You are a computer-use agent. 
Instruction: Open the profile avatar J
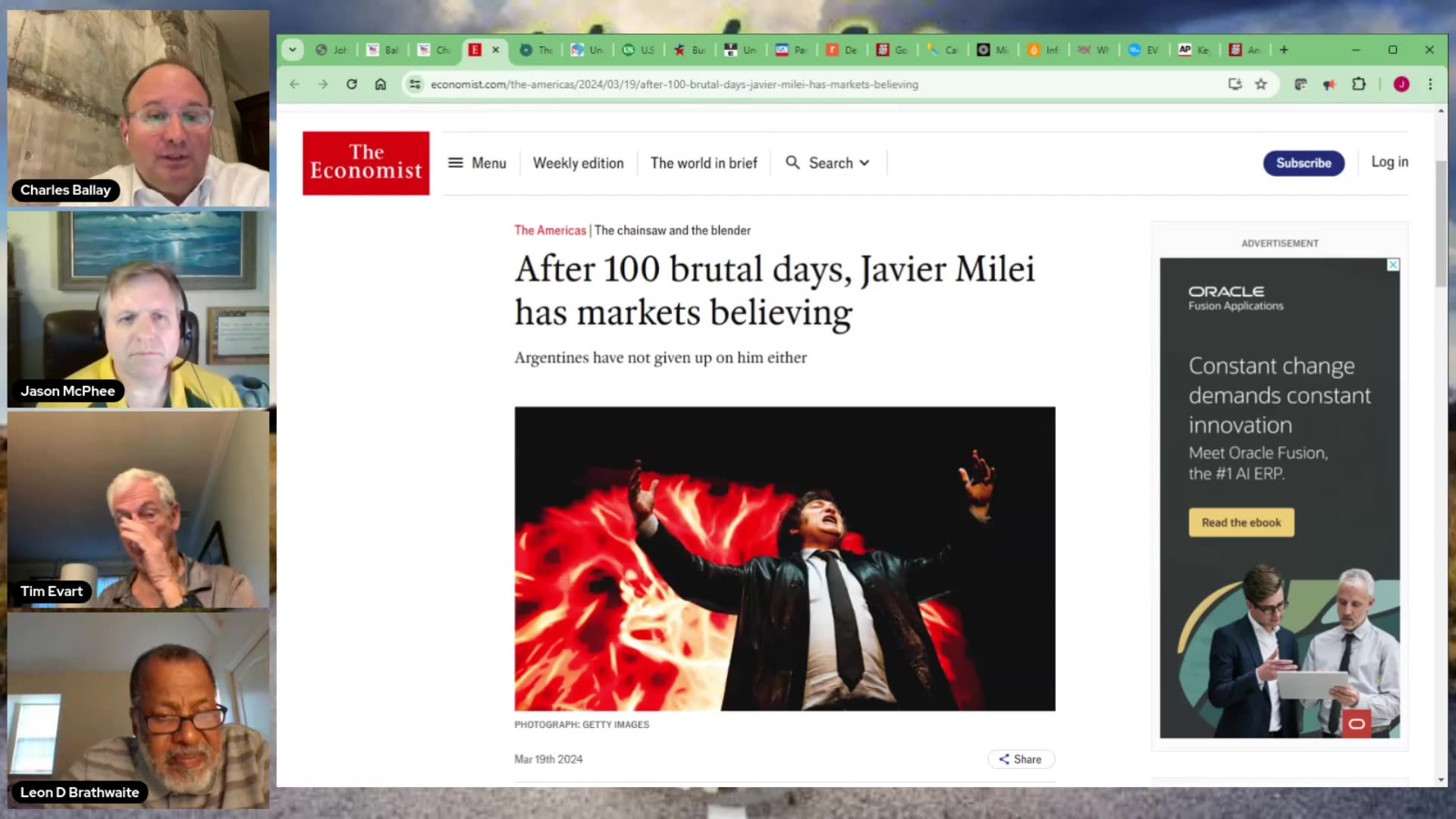(1401, 84)
